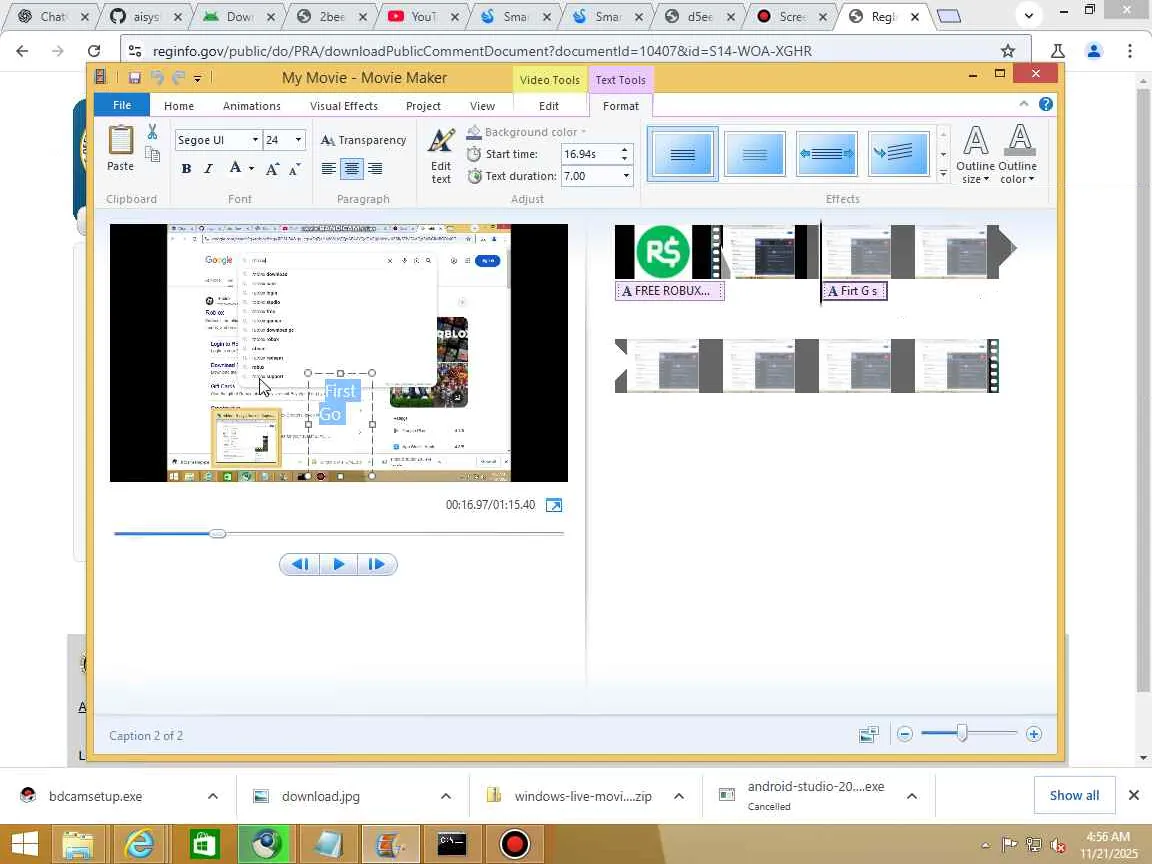This screenshot has width=1152, height=864.
Task: Grow font size with larger A icon
Action: click(x=272, y=169)
